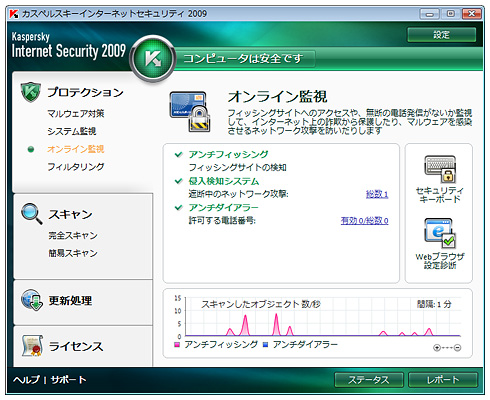The width and height of the screenshot is (490, 400).
Task: Click the 侵入検知システム heading
Action: pos(224,181)
